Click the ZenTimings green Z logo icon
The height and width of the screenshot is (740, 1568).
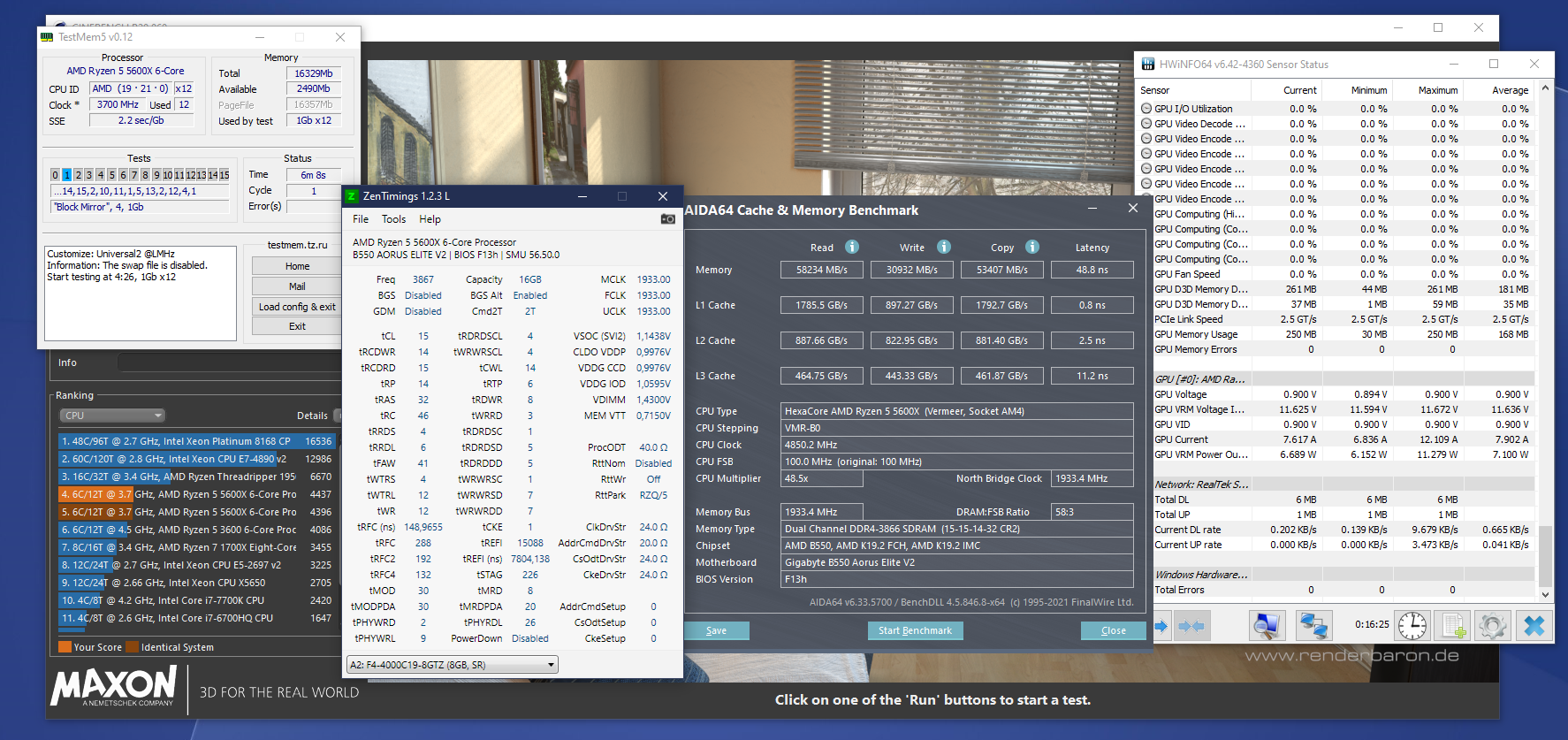pos(352,196)
